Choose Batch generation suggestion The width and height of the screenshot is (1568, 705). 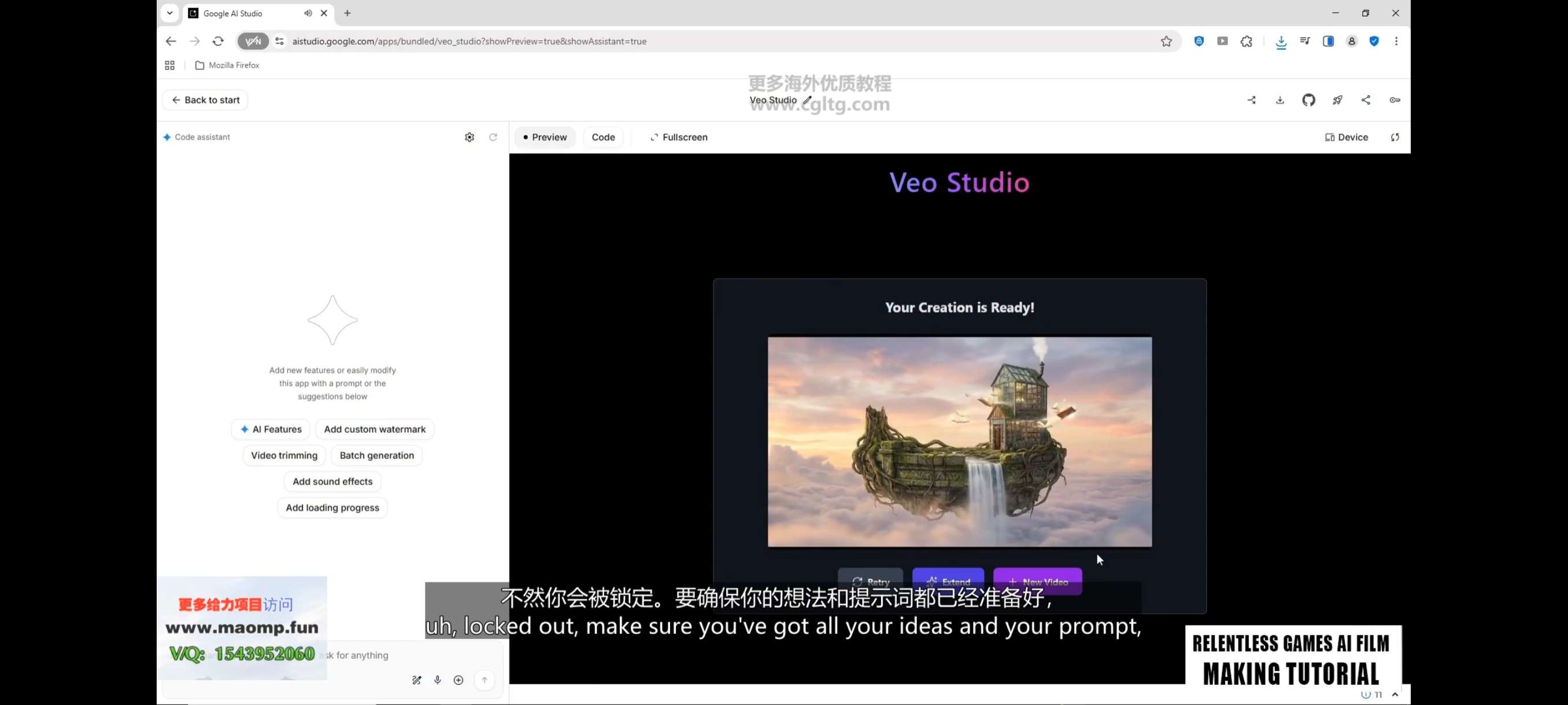coord(377,455)
